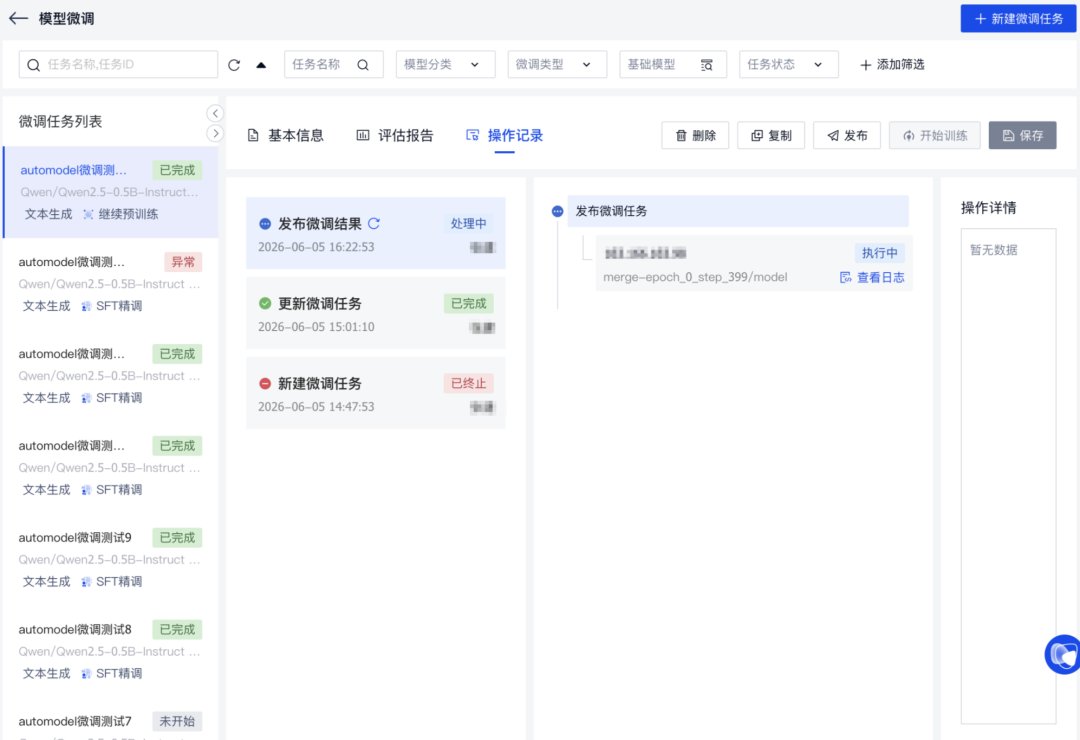Open the 任务状态 dropdown

click(x=789, y=64)
